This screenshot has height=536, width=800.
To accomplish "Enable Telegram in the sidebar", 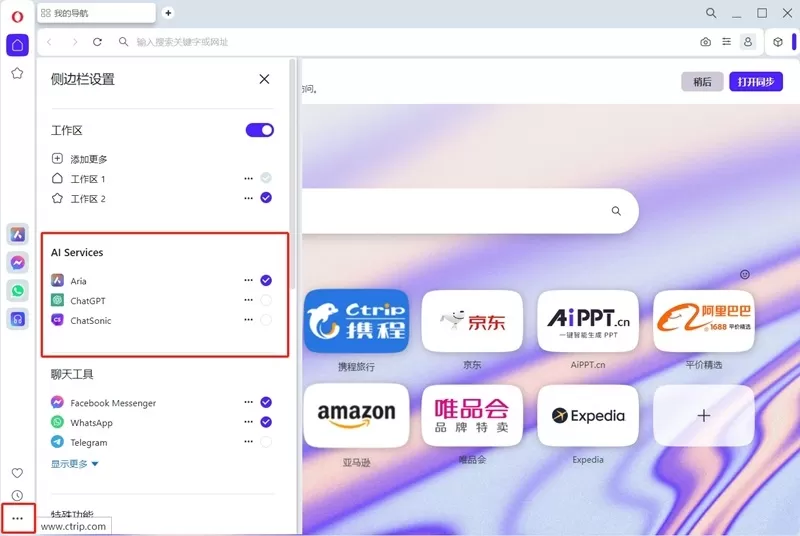I will [x=266, y=442].
